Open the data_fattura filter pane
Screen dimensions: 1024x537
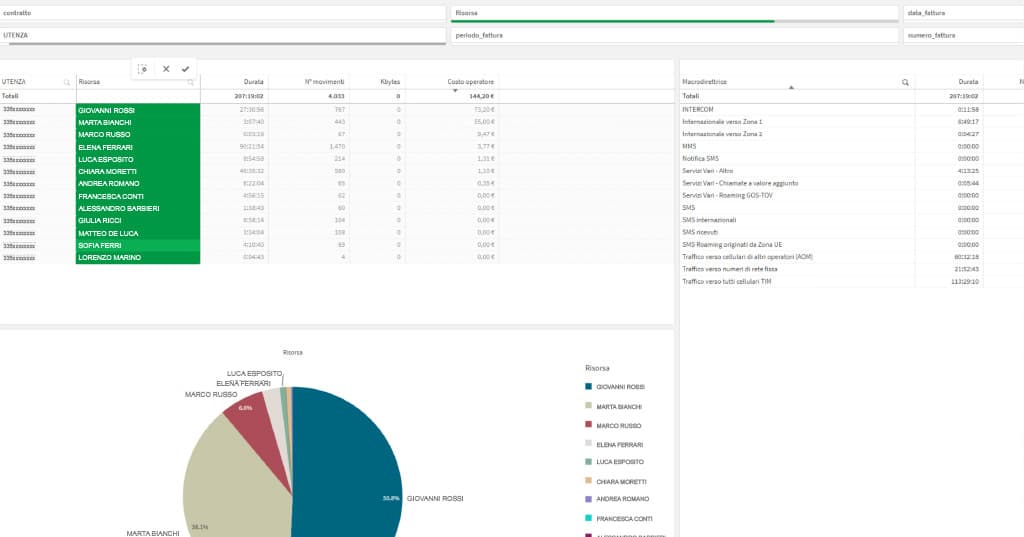[964, 13]
